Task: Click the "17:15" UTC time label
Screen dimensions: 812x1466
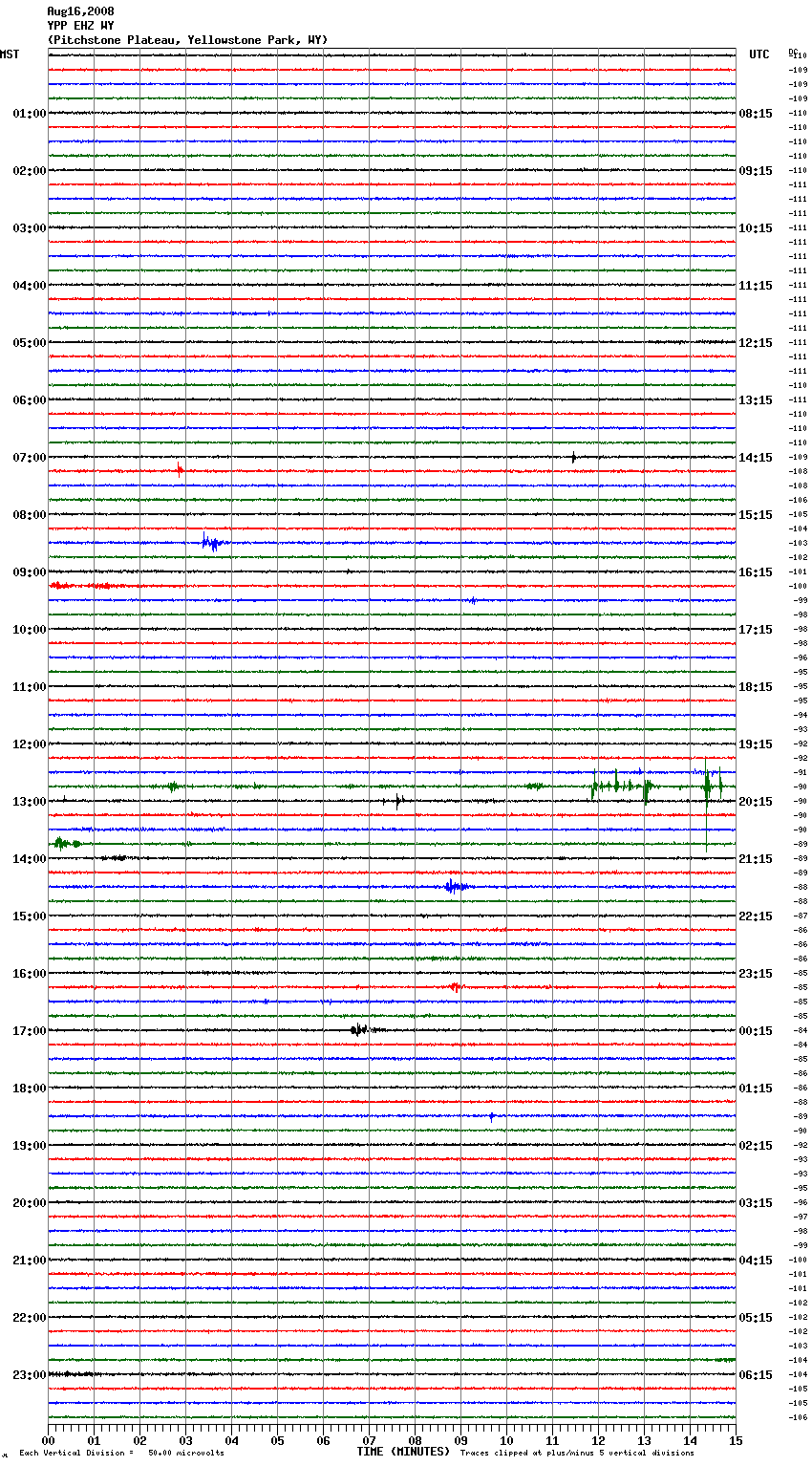Action: click(756, 630)
